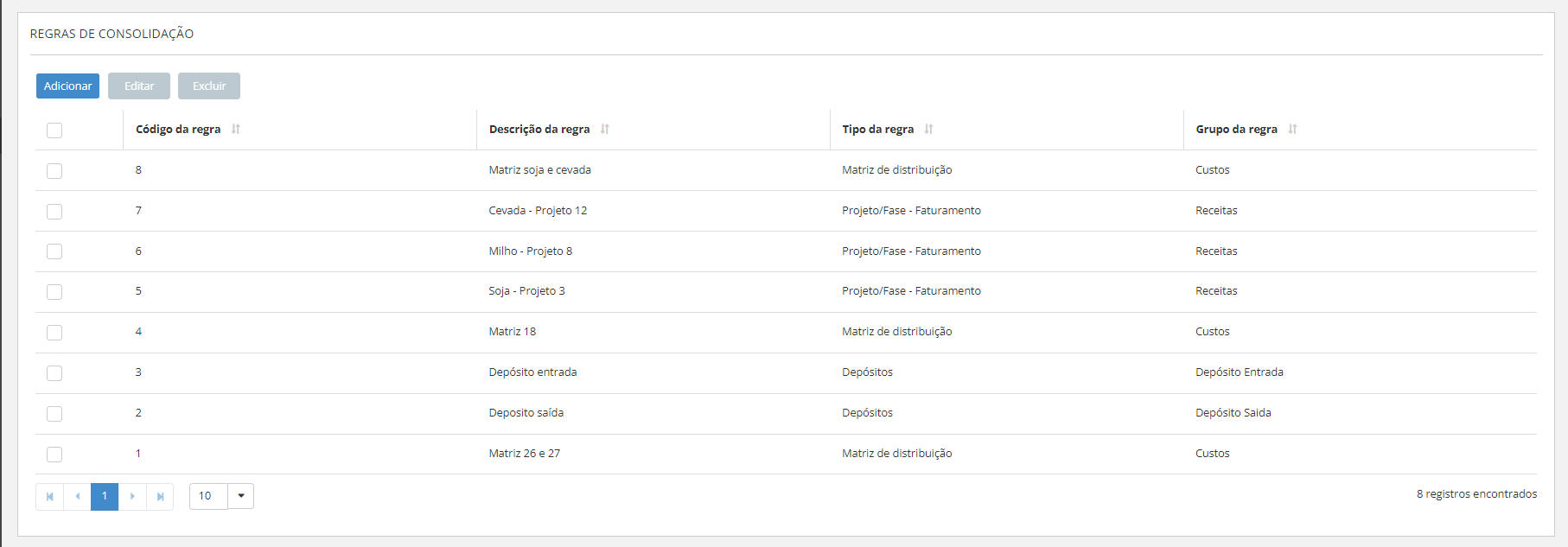Select the Milho - Projeto 8 row checkbox
The height and width of the screenshot is (547, 1568).
[x=54, y=251]
